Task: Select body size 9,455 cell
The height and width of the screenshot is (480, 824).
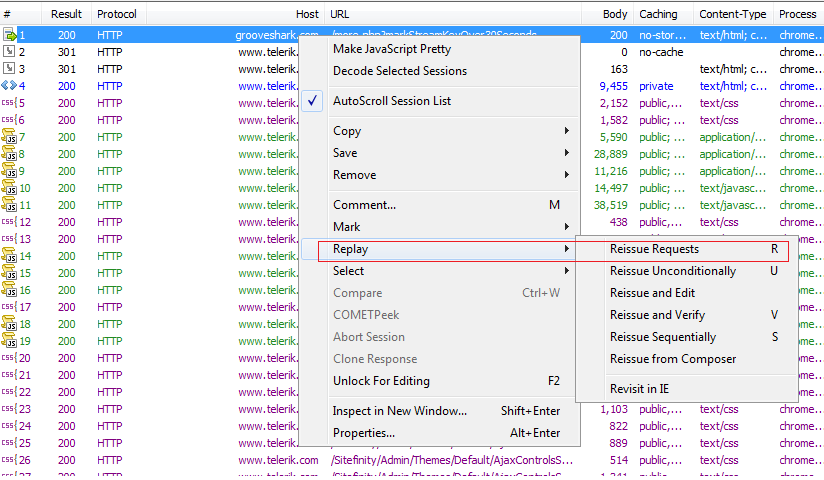Action: point(613,86)
